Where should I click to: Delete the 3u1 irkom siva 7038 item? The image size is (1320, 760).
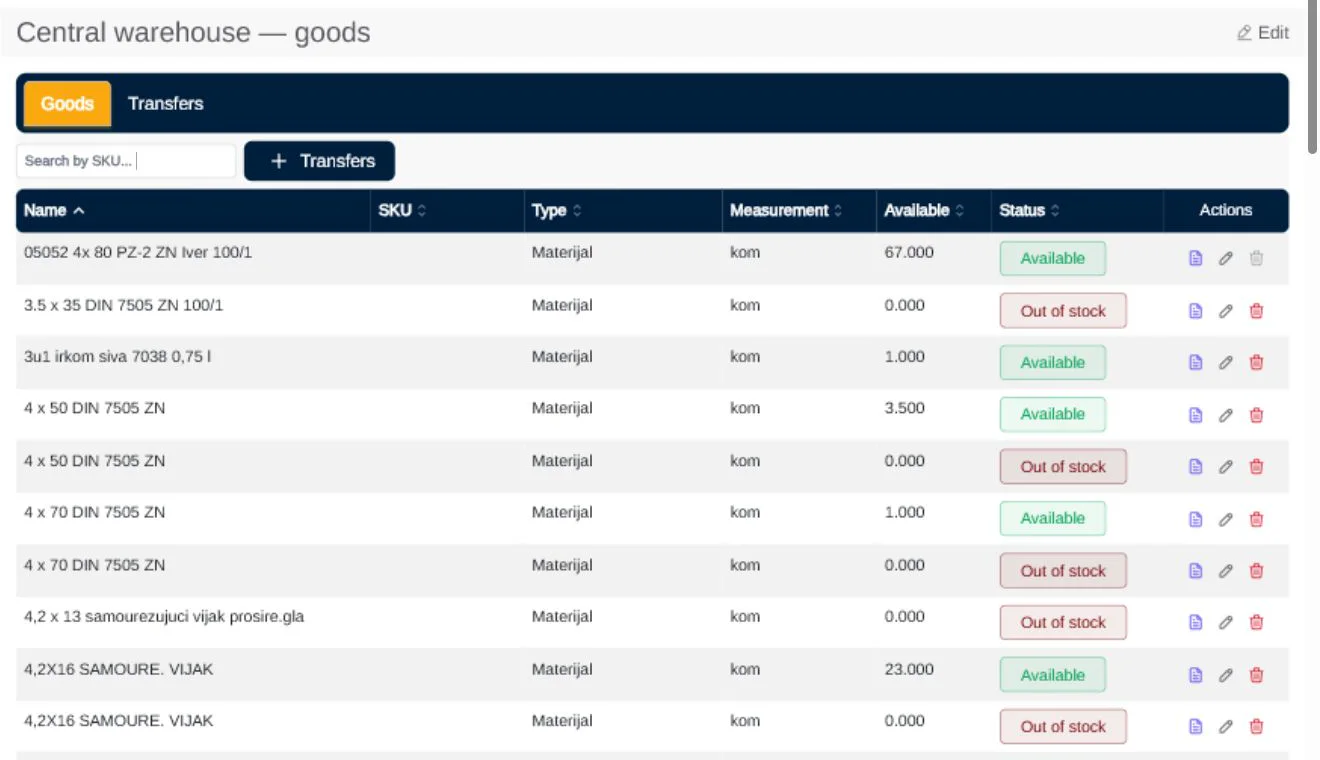tap(1256, 362)
